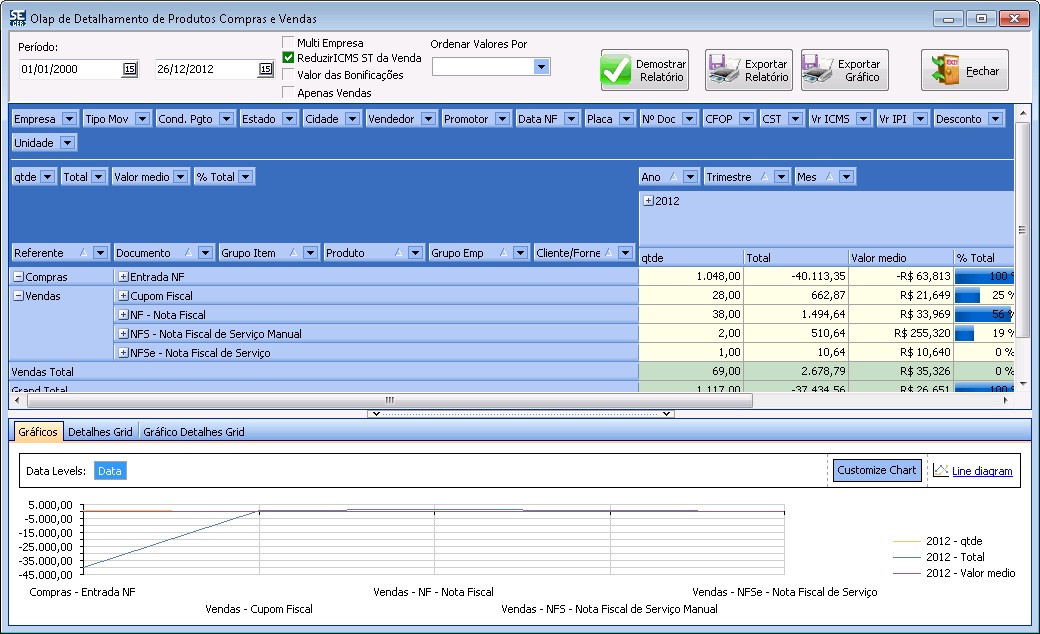Click the Line diagram chart icon
The image size is (1040, 634).
[941, 471]
